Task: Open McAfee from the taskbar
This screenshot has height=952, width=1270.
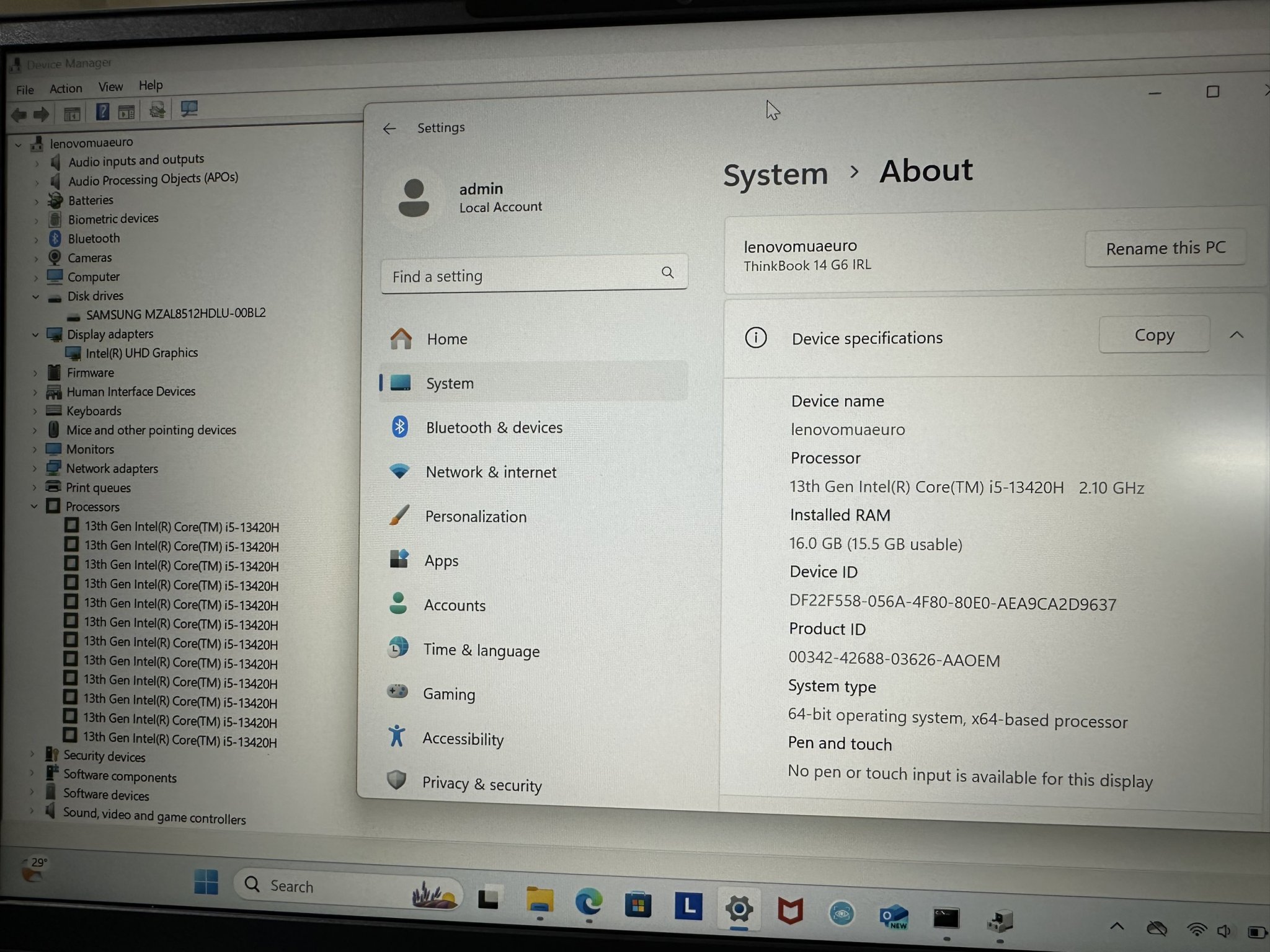Action: (x=790, y=910)
